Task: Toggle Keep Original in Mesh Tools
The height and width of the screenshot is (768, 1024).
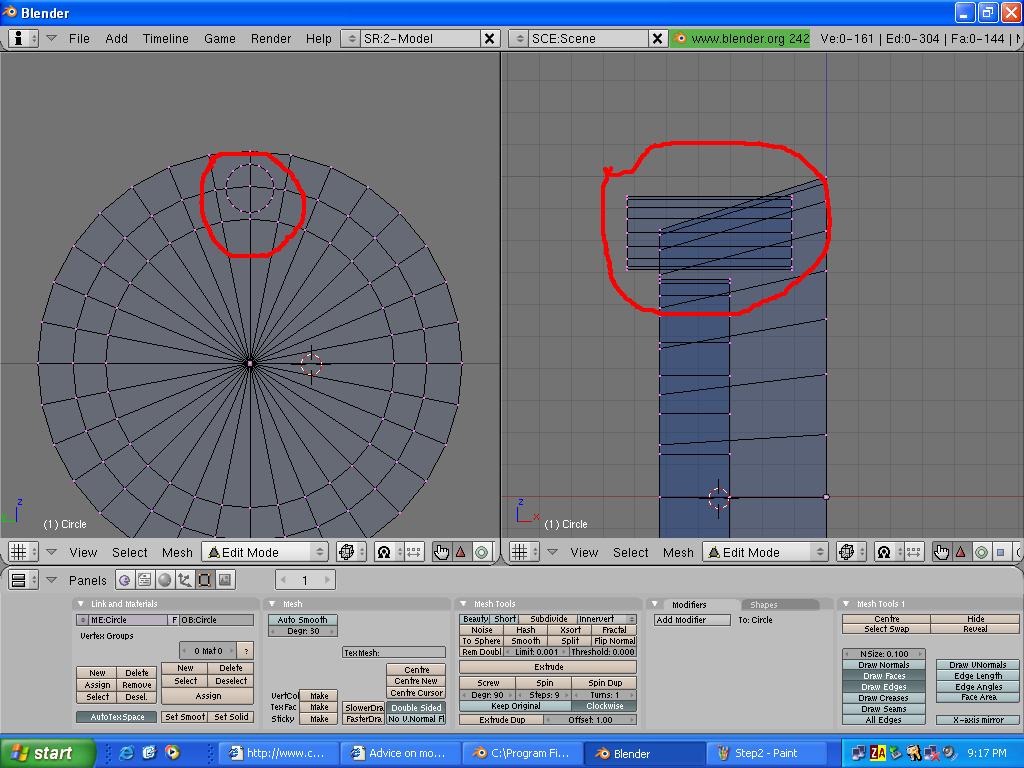Action: click(515, 706)
